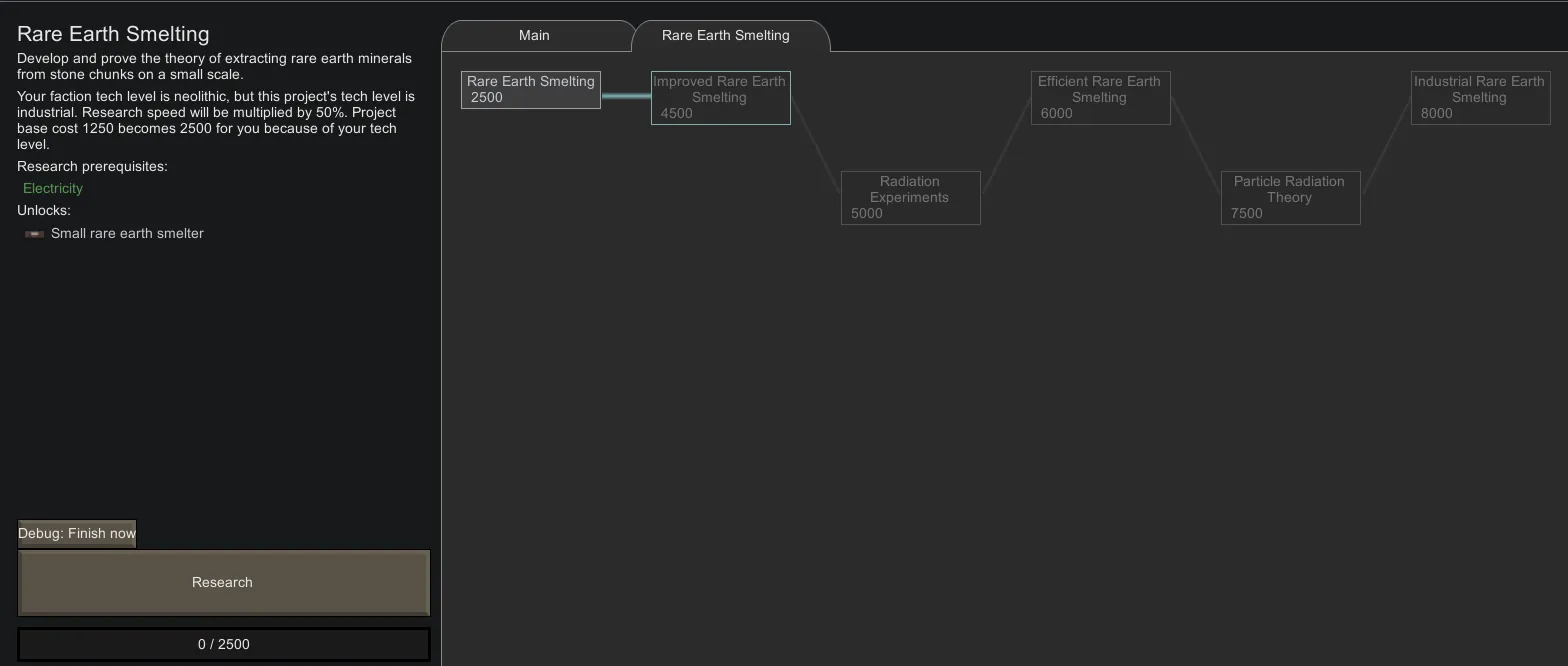Image resolution: width=1568 pixels, height=666 pixels.
Task: Select the Improved Rare Earth Smelting node
Action: coord(720,98)
